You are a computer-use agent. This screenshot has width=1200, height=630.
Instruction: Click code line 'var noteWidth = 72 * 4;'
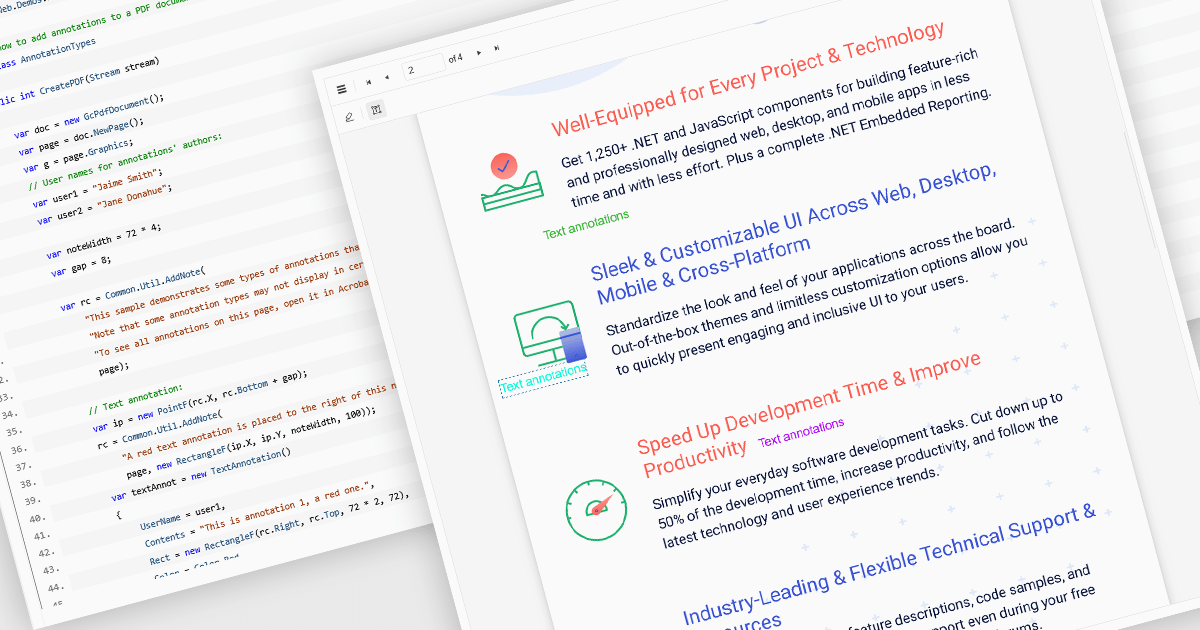103,239
